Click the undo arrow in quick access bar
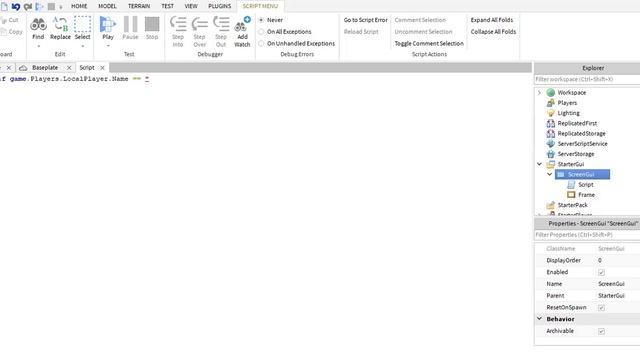The image size is (640, 360). coord(16,6)
